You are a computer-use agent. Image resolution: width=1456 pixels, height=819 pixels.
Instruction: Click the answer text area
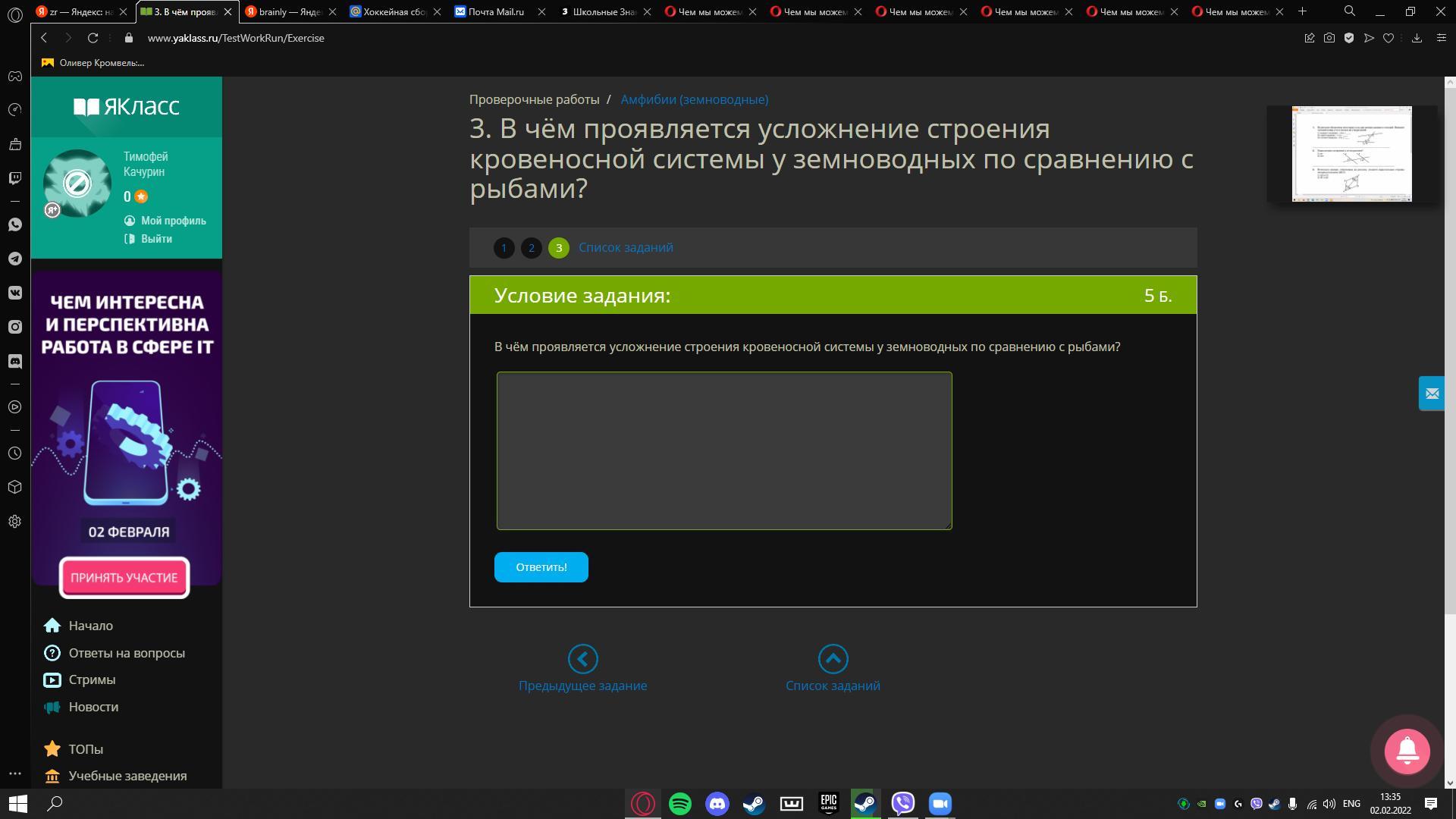(x=723, y=450)
